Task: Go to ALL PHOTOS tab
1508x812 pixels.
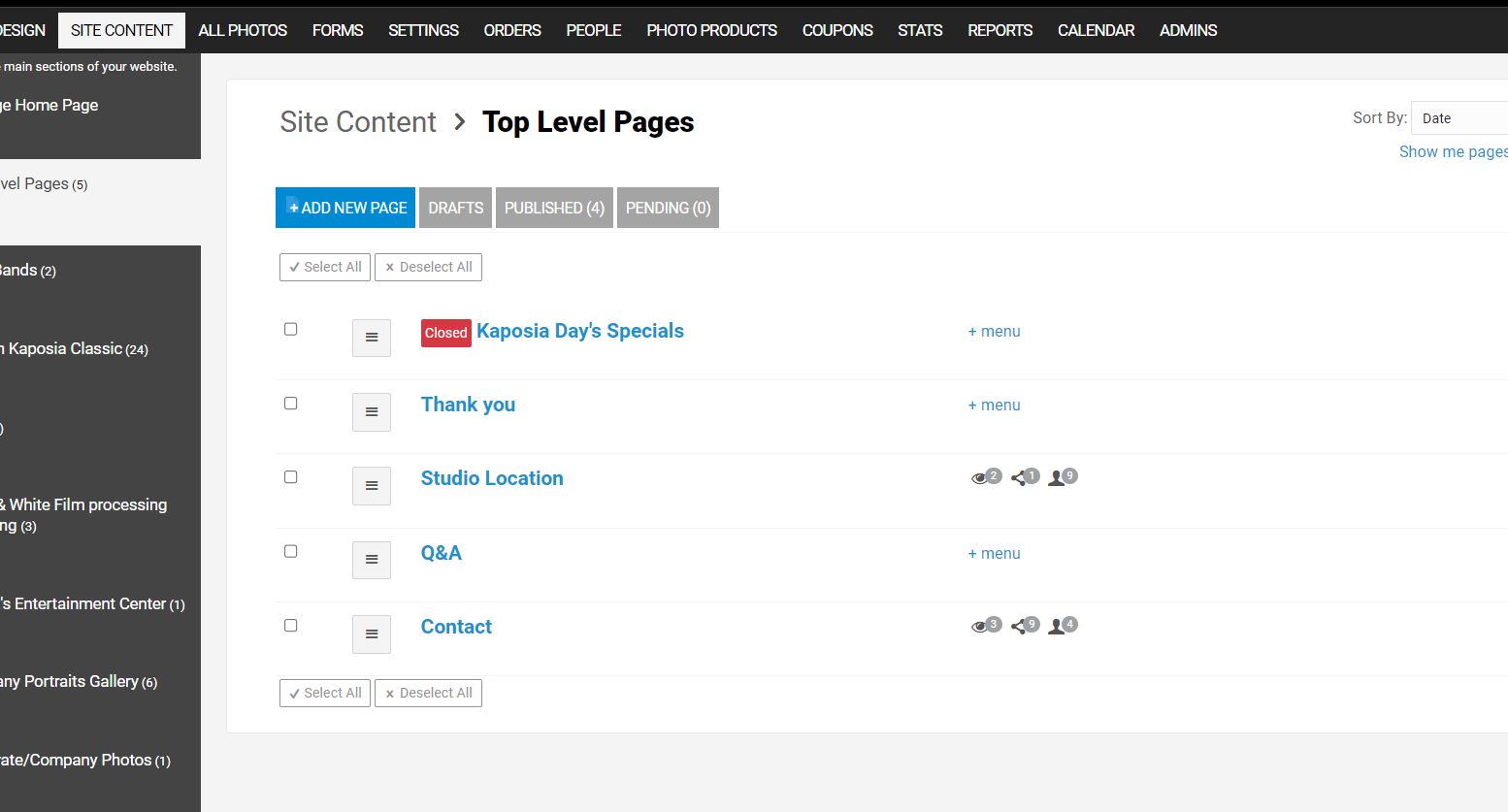Action: point(243,30)
